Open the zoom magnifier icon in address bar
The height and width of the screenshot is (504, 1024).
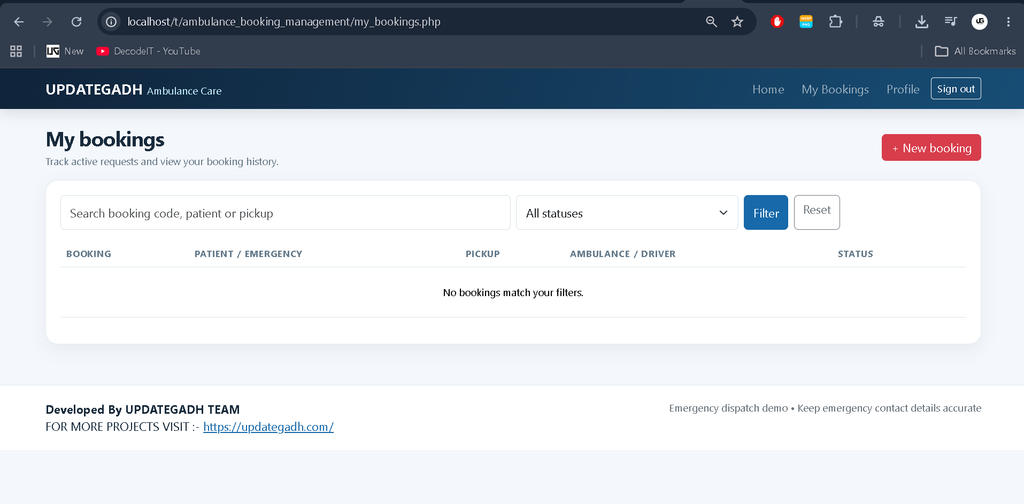coord(711,22)
